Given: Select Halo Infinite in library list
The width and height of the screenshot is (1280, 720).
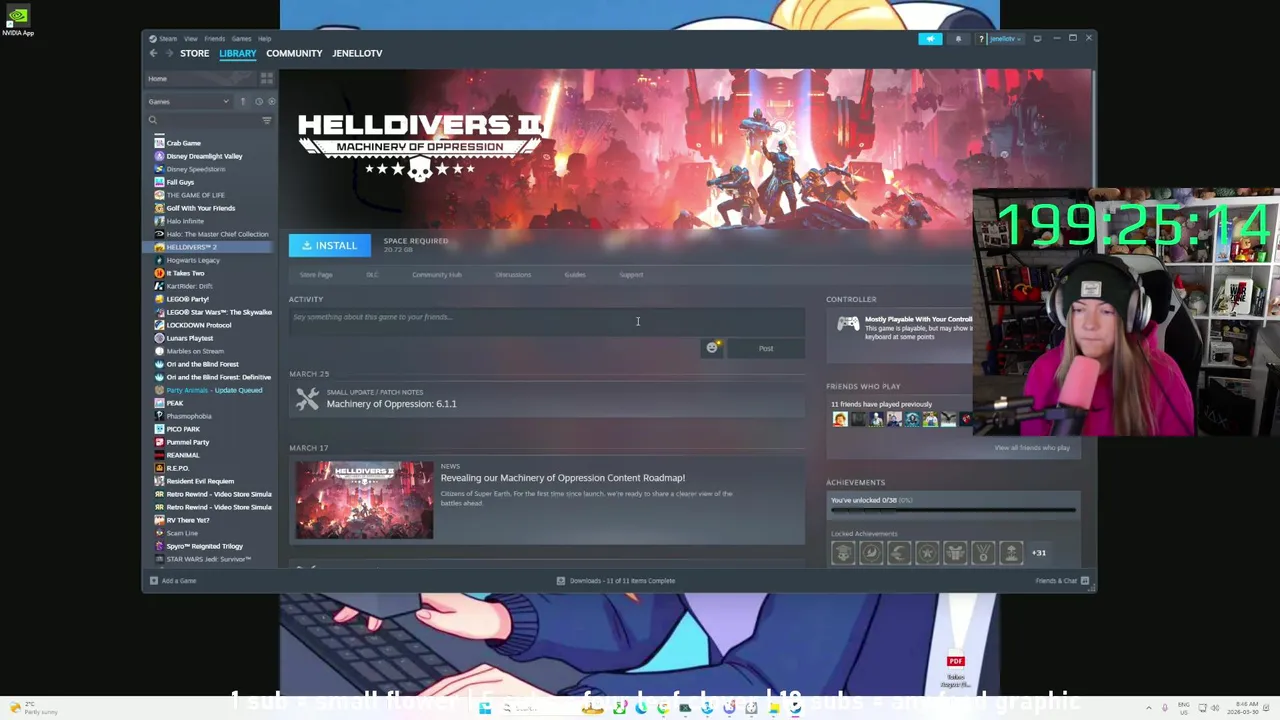Looking at the screenshot, I should [x=185, y=221].
